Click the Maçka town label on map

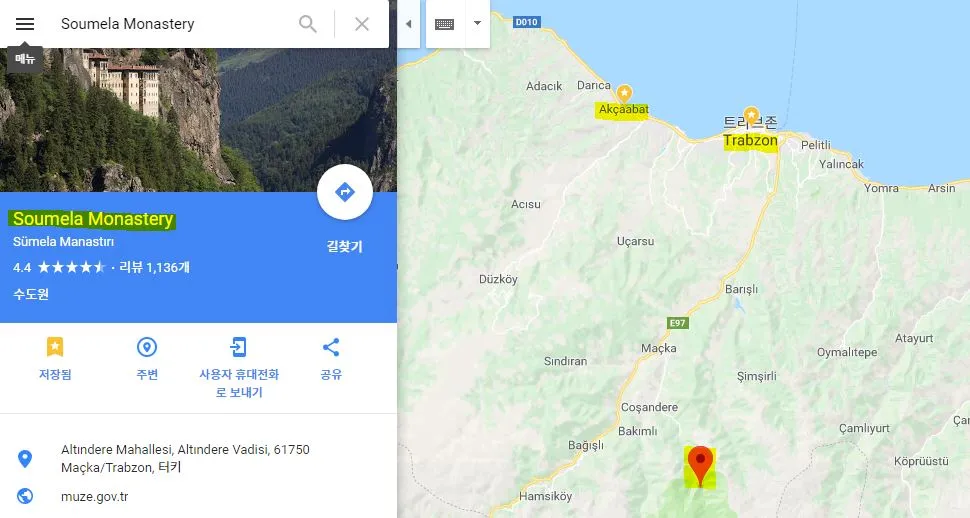[659, 348]
